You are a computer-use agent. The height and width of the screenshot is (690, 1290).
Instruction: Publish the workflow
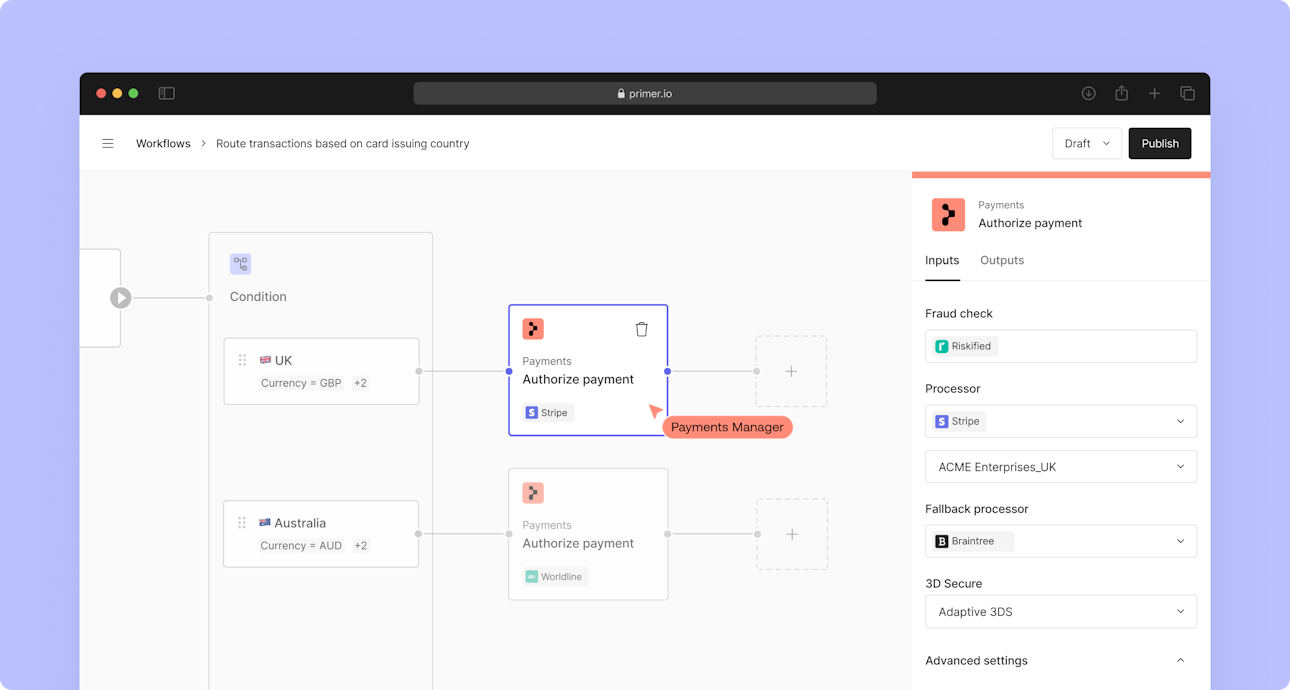1160,143
